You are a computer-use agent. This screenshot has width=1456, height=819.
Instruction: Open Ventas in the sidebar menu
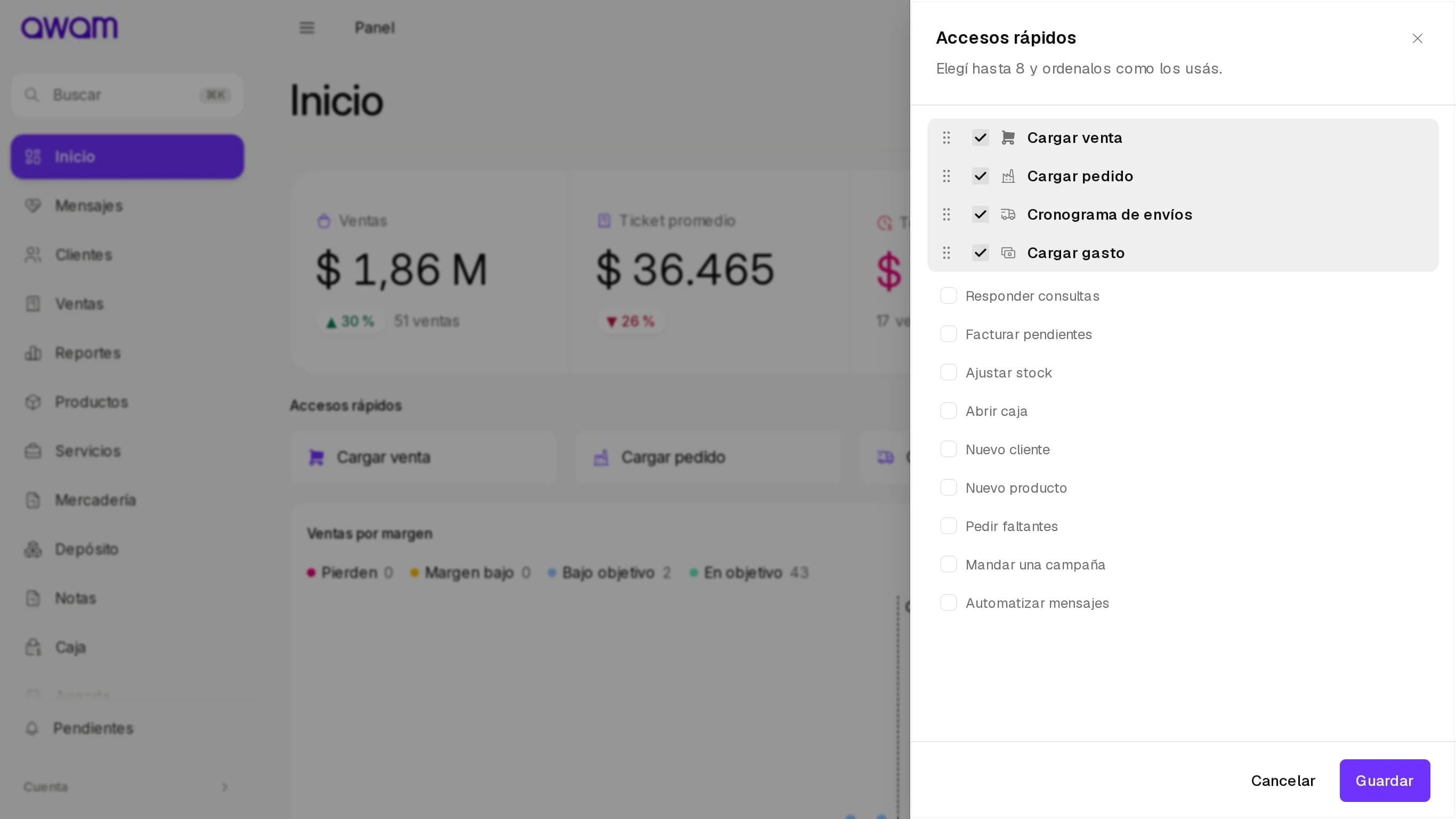[127, 304]
